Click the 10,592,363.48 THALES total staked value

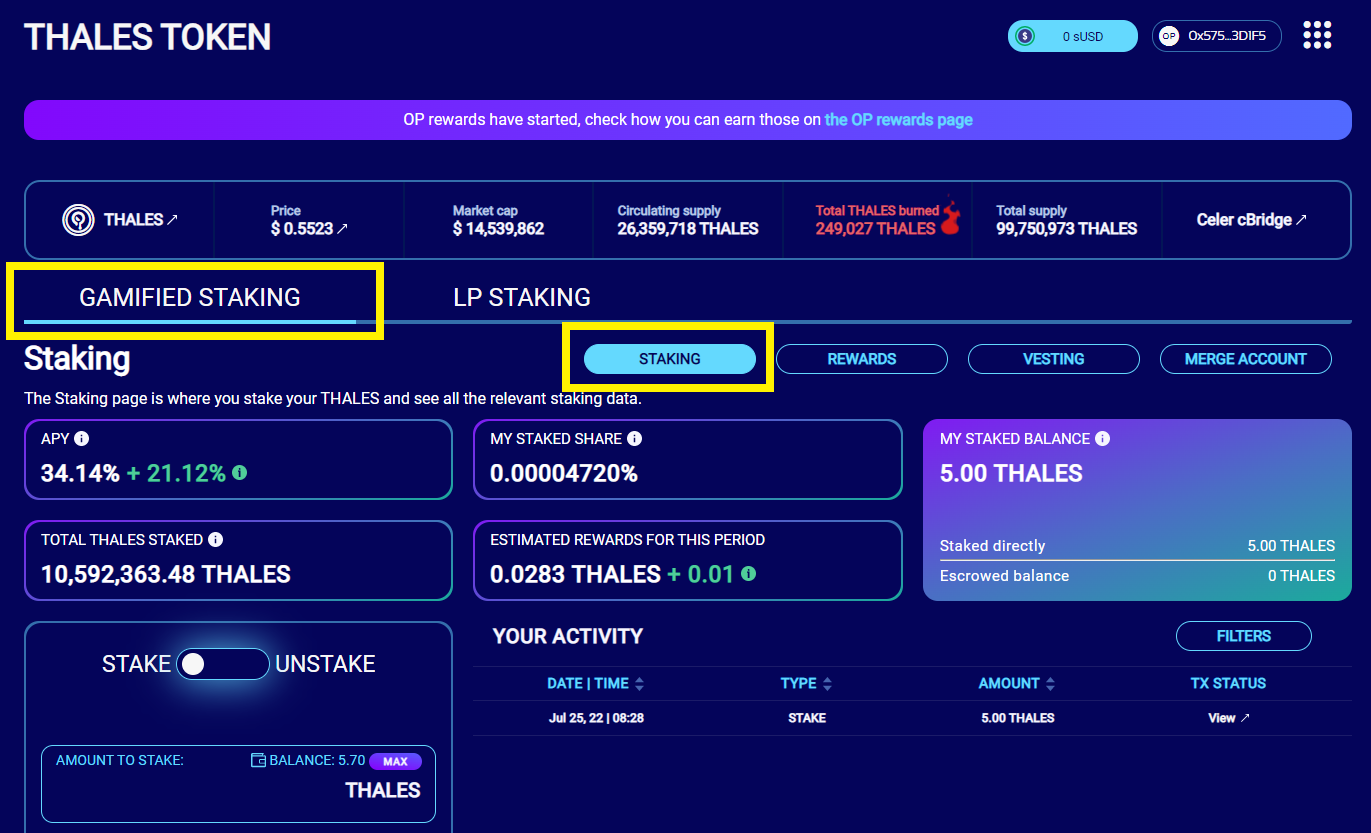click(x=166, y=575)
